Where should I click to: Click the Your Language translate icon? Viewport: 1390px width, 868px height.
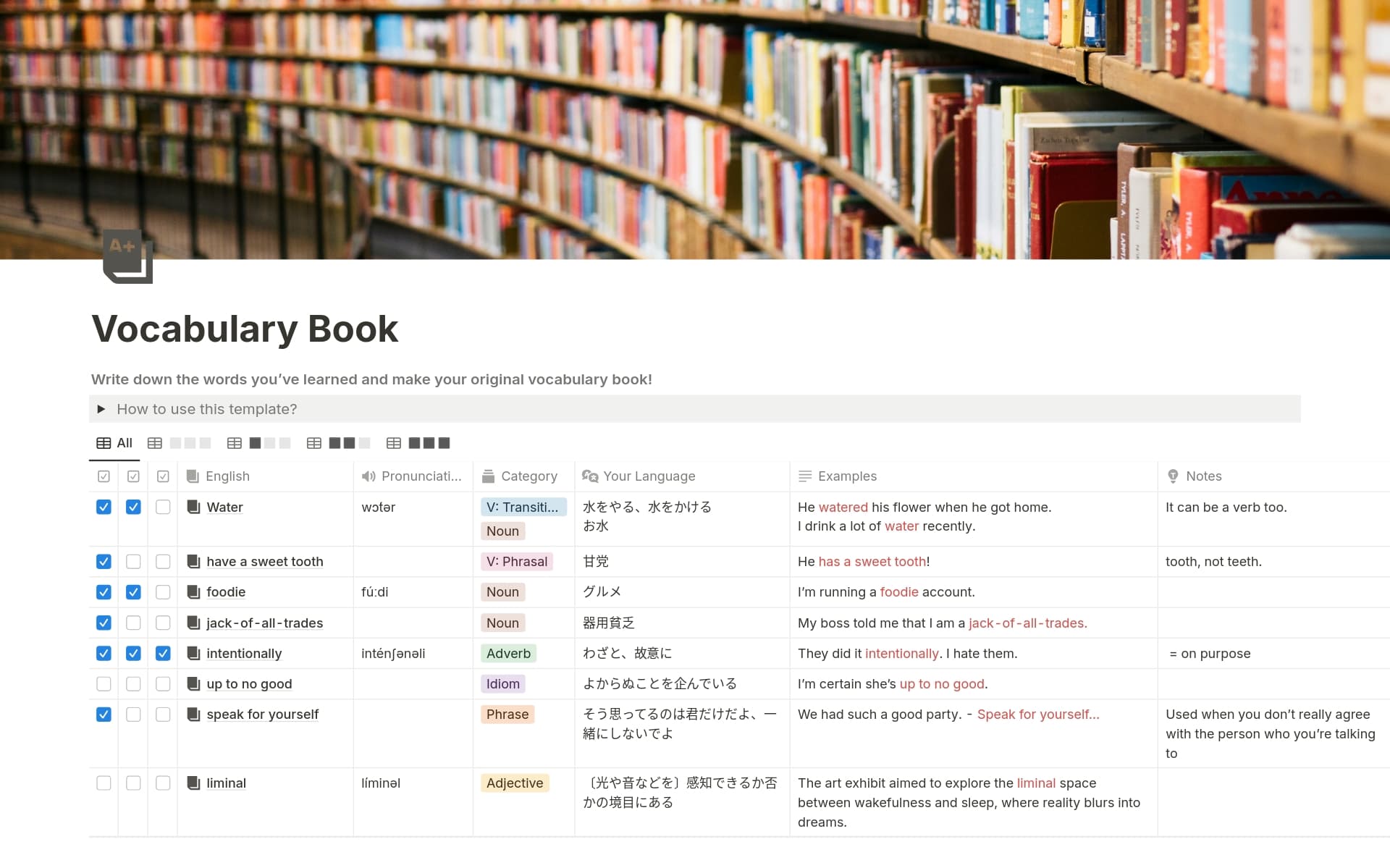click(x=590, y=476)
